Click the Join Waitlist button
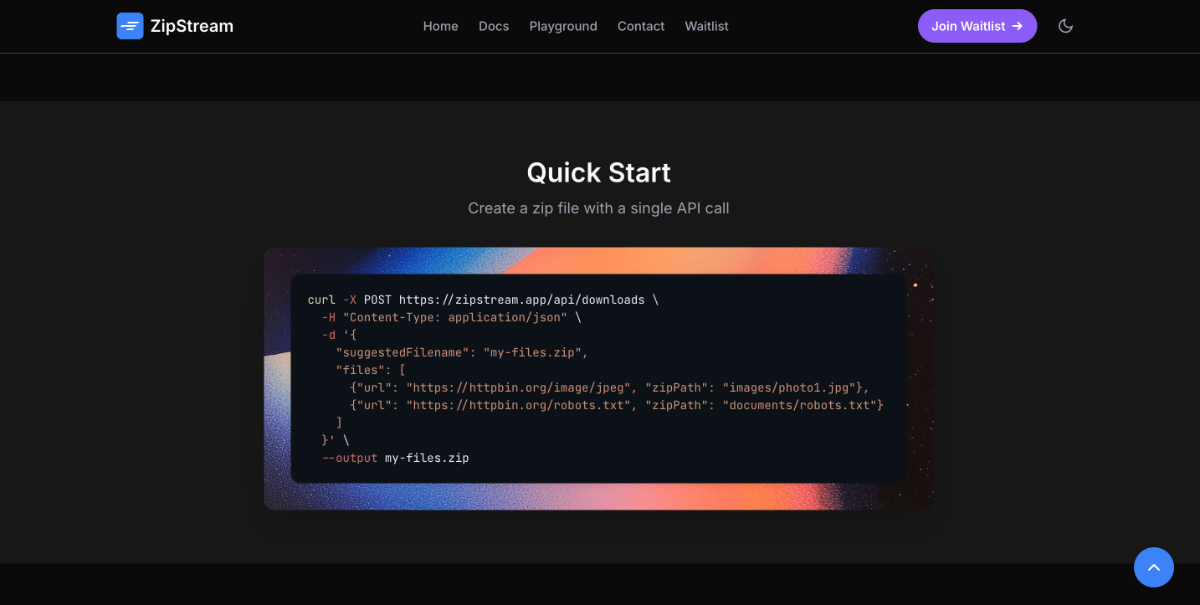1200x605 pixels. (x=977, y=26)
